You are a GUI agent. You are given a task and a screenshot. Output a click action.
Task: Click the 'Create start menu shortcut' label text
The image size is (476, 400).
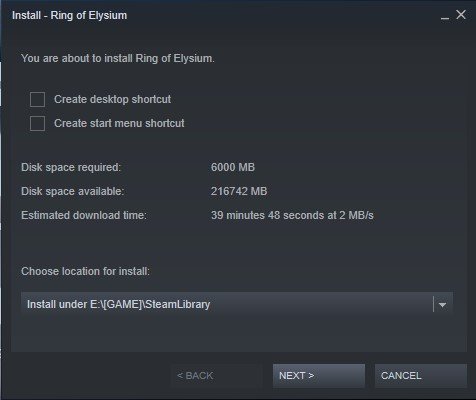point(119,123)
